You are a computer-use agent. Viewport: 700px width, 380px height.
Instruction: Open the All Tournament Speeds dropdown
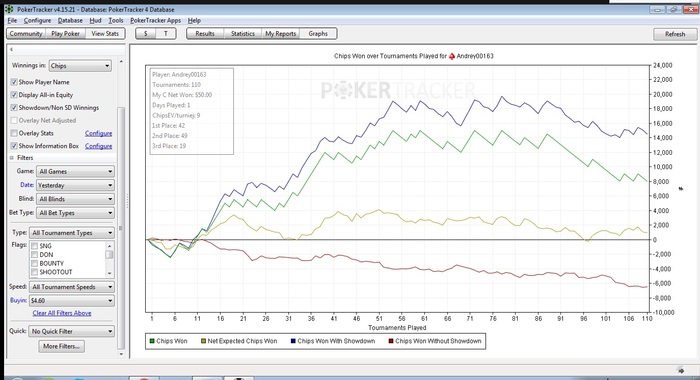click(x=72, y=287)
